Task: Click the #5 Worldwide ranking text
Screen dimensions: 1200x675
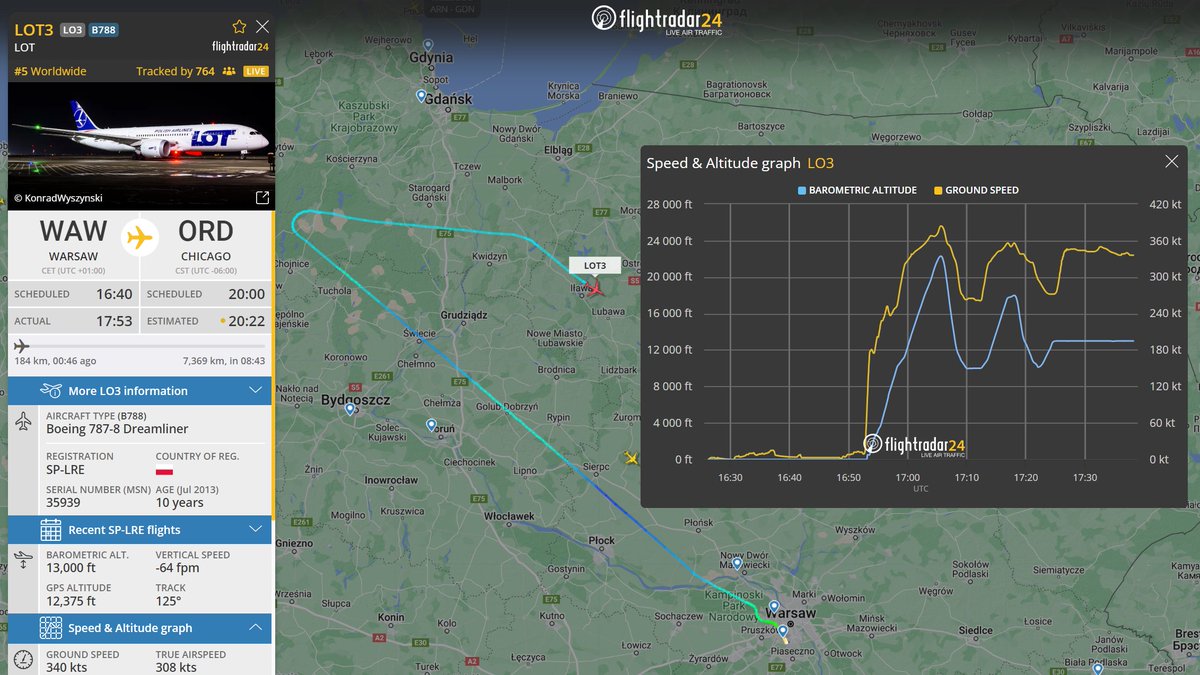Action: [x=50, y=71]
